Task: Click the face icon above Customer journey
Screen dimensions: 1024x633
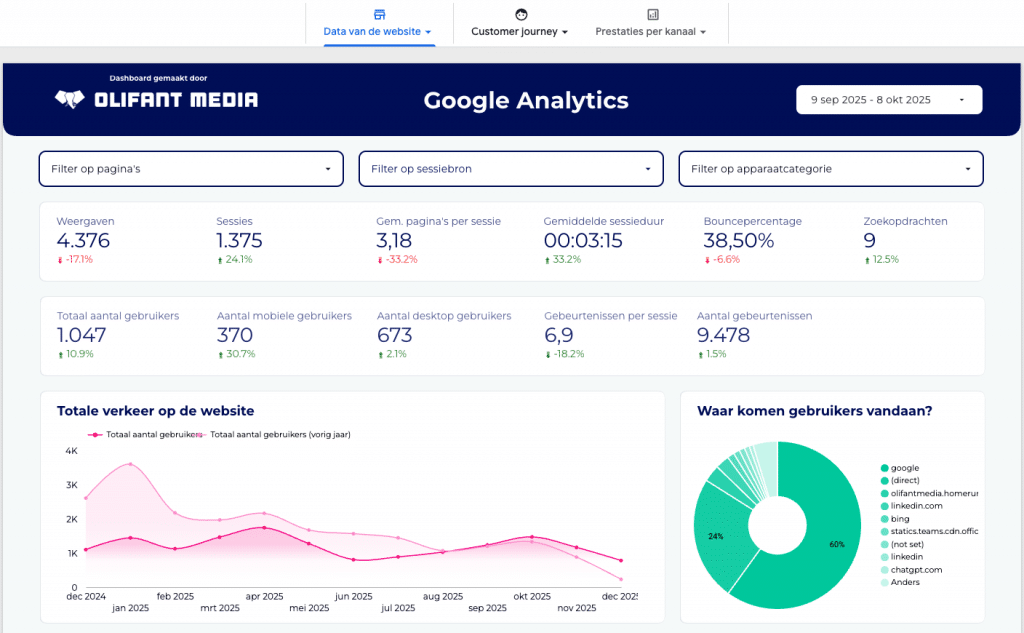Action: (520, 14)
